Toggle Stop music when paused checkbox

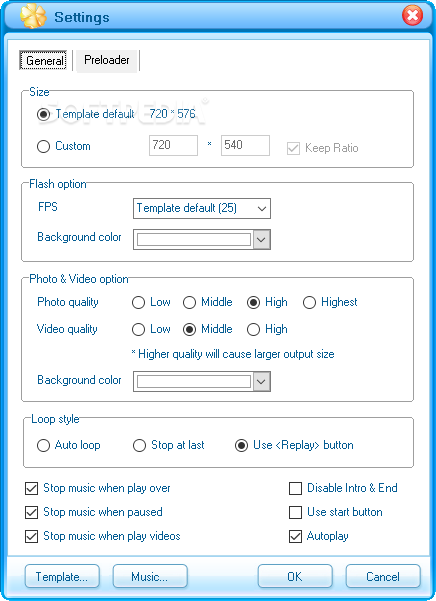pyautogui.click(x=31, y=512)
